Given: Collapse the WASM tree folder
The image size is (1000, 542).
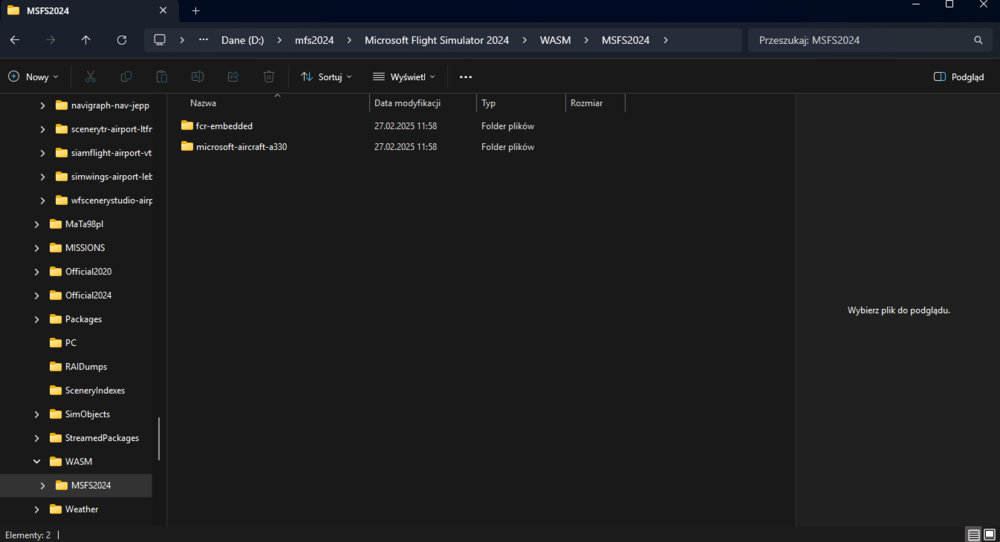Looking at the screenshot, I should tap(37, 462).
